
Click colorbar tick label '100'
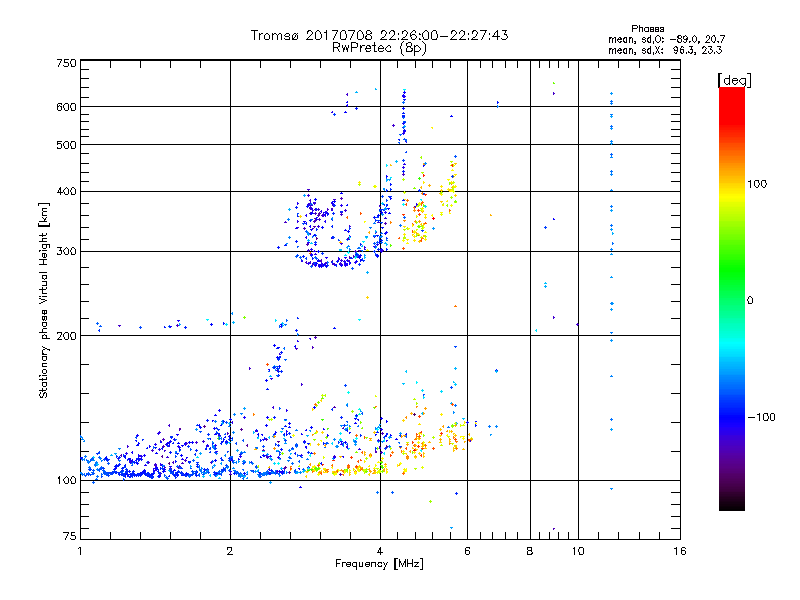click(757, 184)
